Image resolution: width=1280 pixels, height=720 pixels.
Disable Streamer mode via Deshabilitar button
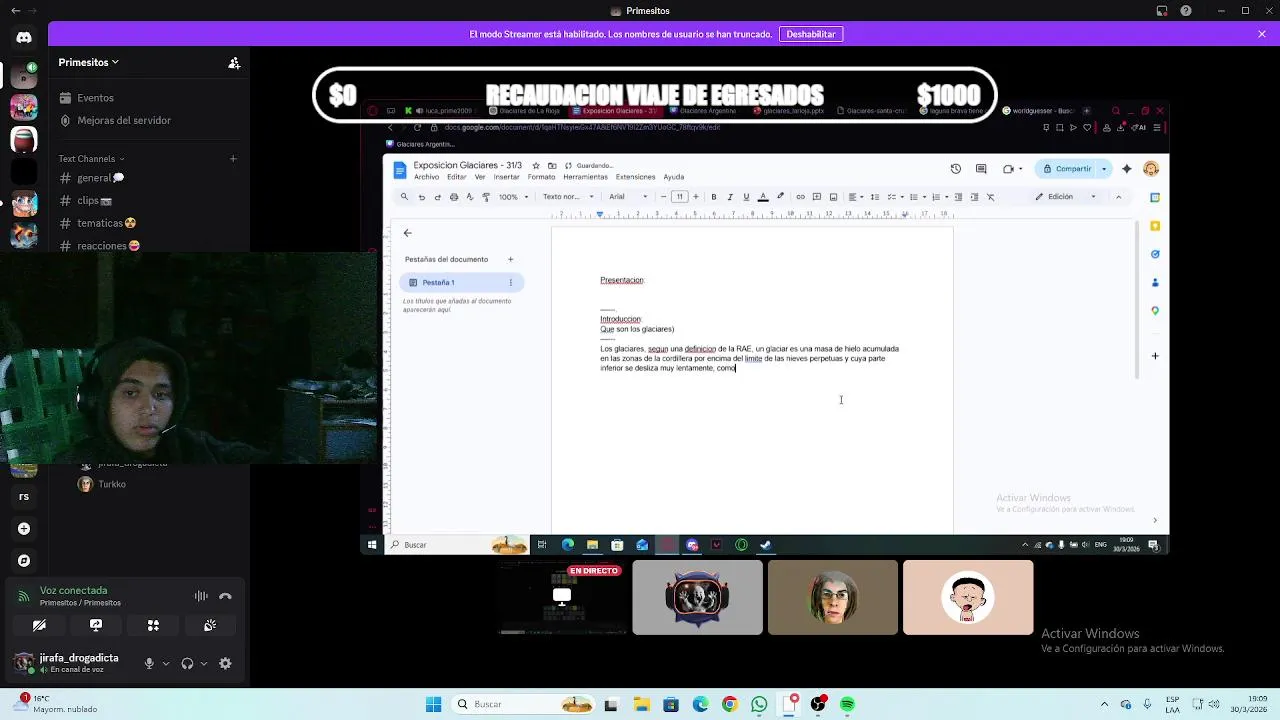pos(811,34)
